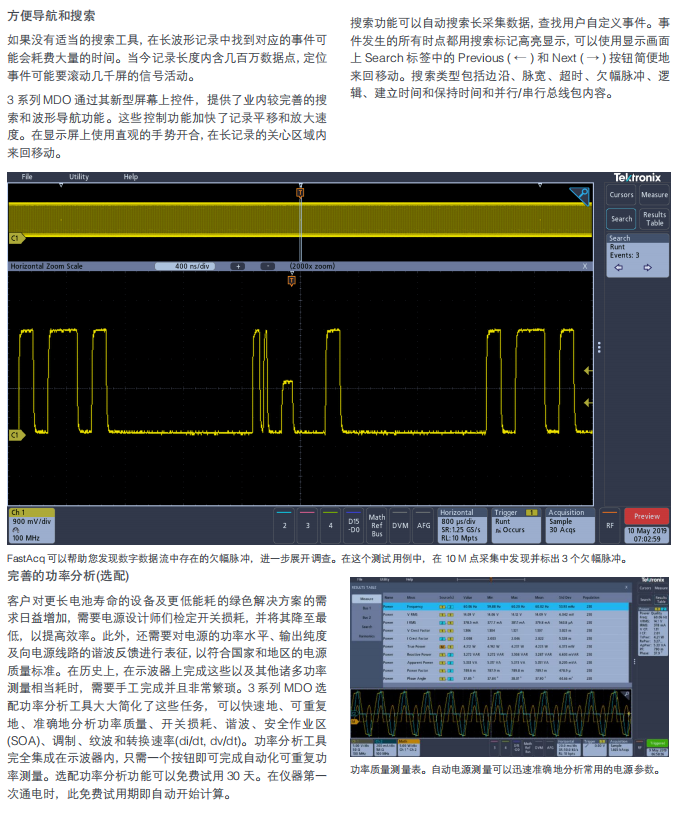Click the zoom magnifier icon in overview
Viewport: 681px width, 817px height.
click(x=580, y=196)
